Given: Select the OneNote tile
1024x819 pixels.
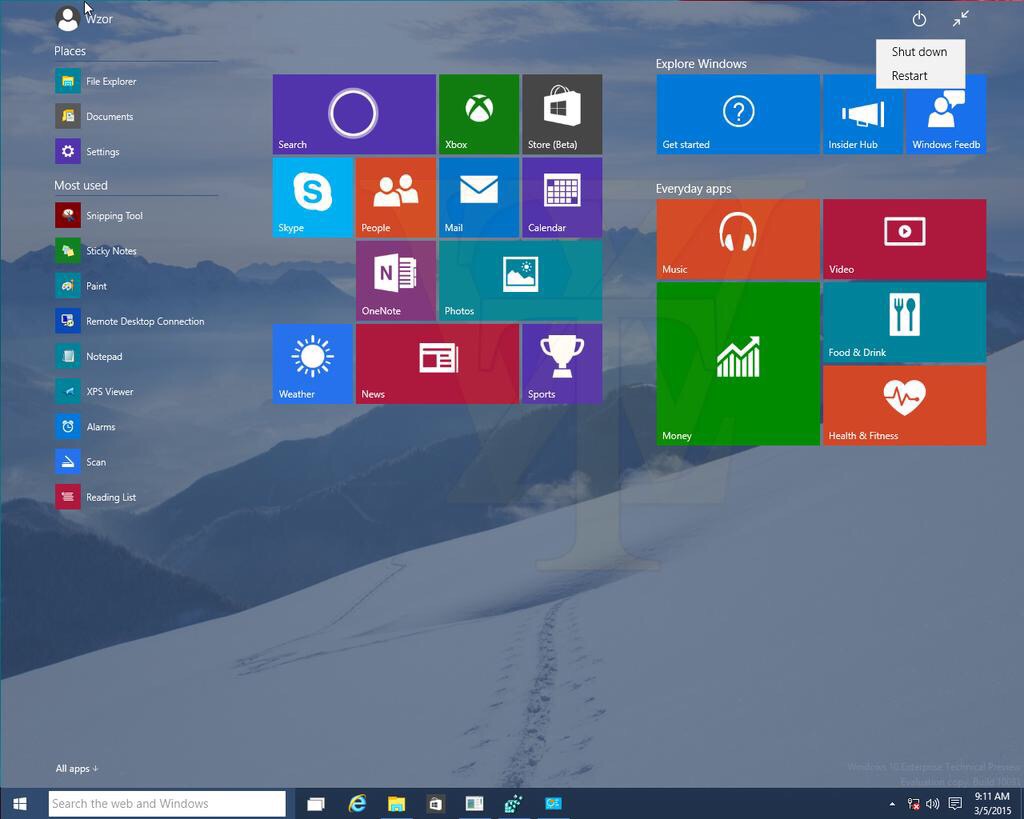Looking at the screenshot, I should (x=395, y=280).
